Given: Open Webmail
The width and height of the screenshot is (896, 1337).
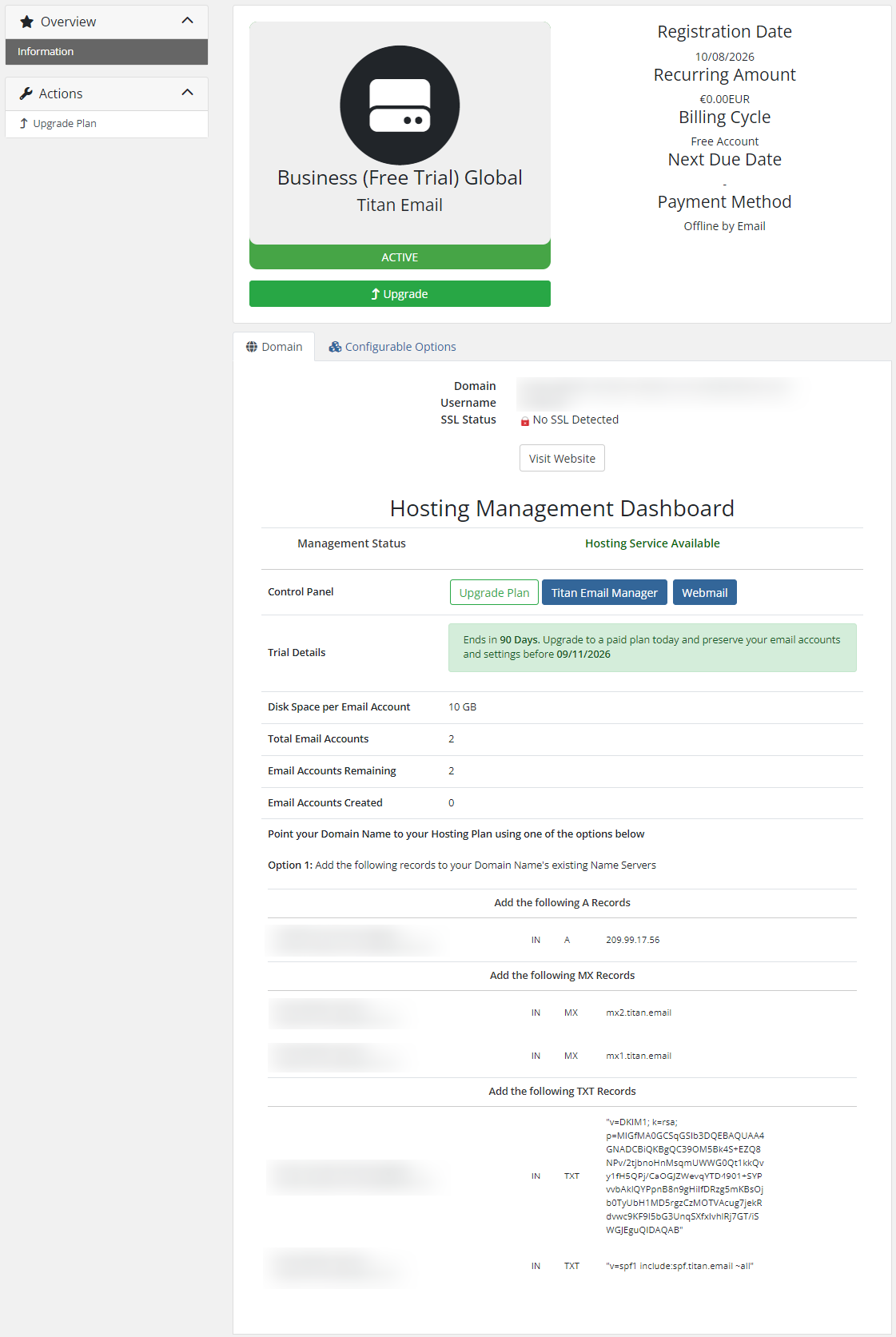Looking at the screenshot, I should click(x=704, y=593).
